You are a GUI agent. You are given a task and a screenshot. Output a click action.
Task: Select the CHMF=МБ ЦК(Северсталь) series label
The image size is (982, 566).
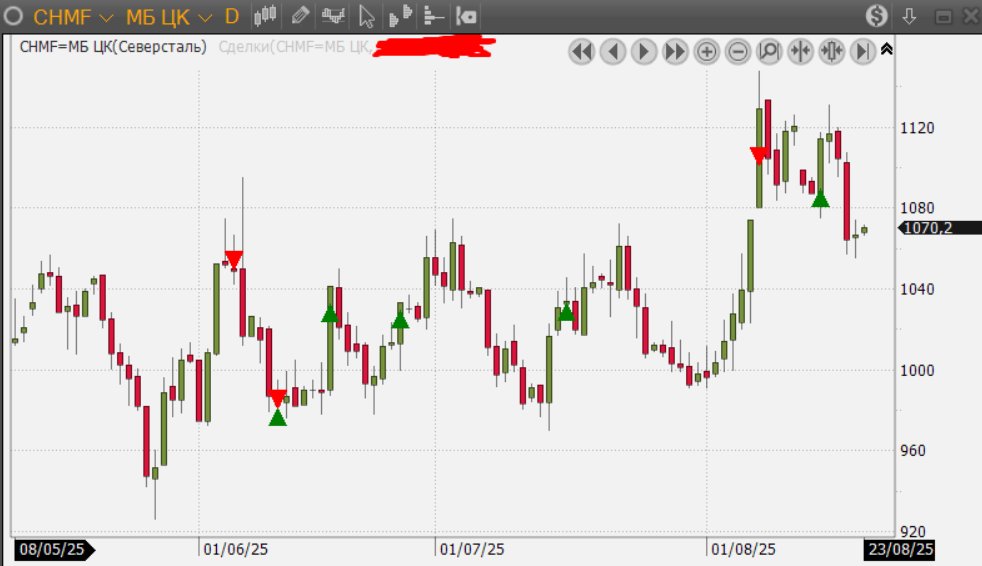[x=113, y=46]
